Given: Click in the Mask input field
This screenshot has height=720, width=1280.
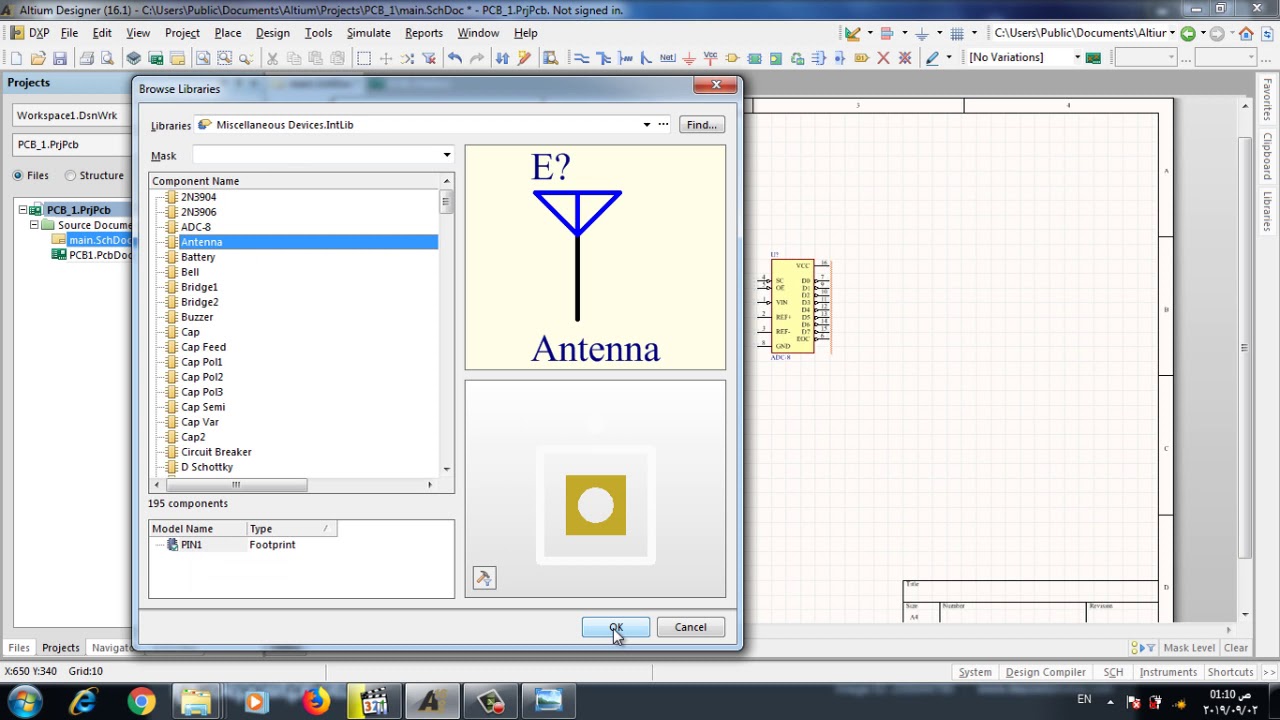Looking at the screenshot, I should (316, 155).
